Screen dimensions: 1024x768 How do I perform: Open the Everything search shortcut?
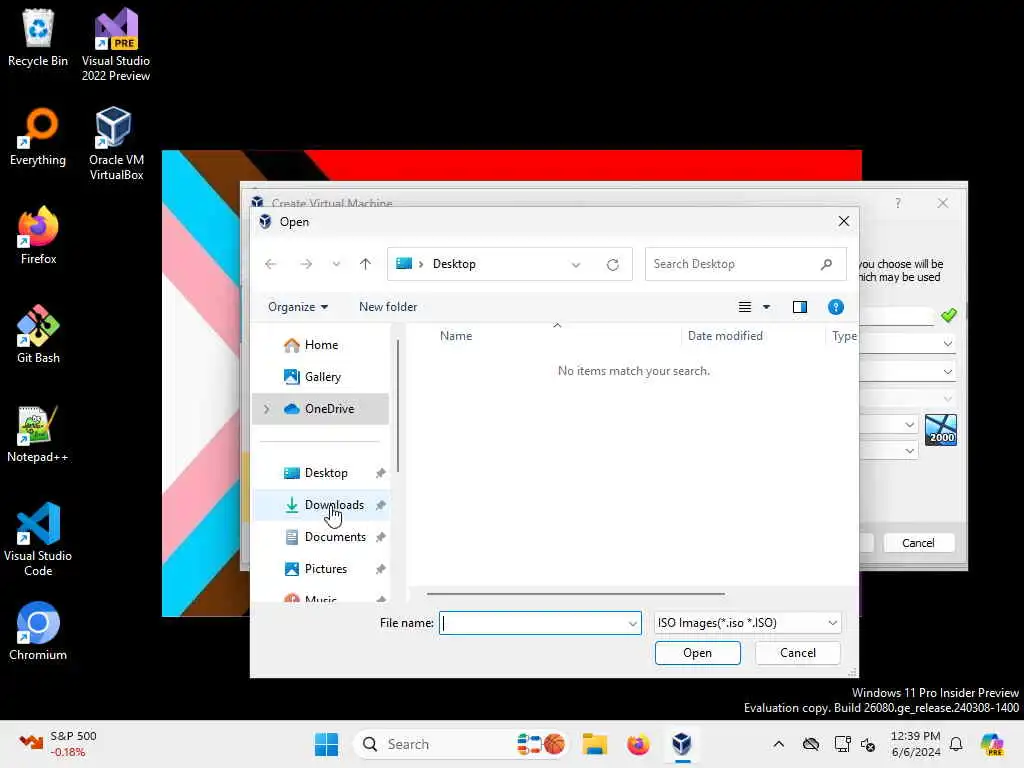(x=38, y=137)
